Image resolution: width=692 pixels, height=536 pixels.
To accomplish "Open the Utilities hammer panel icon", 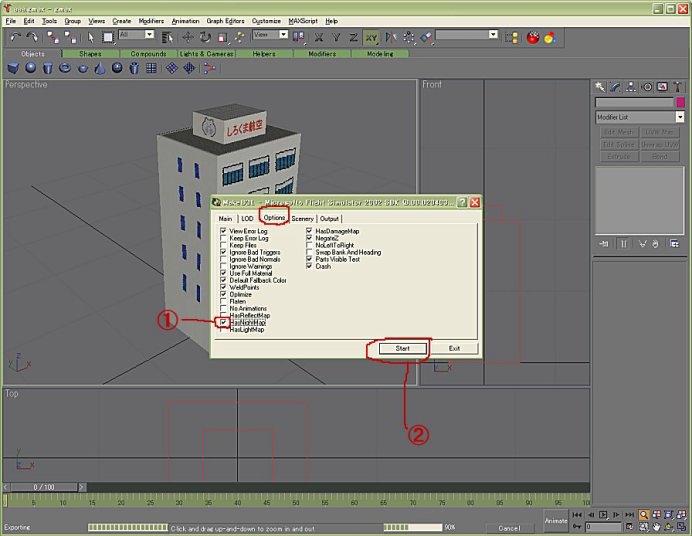I will pos(677,88).
